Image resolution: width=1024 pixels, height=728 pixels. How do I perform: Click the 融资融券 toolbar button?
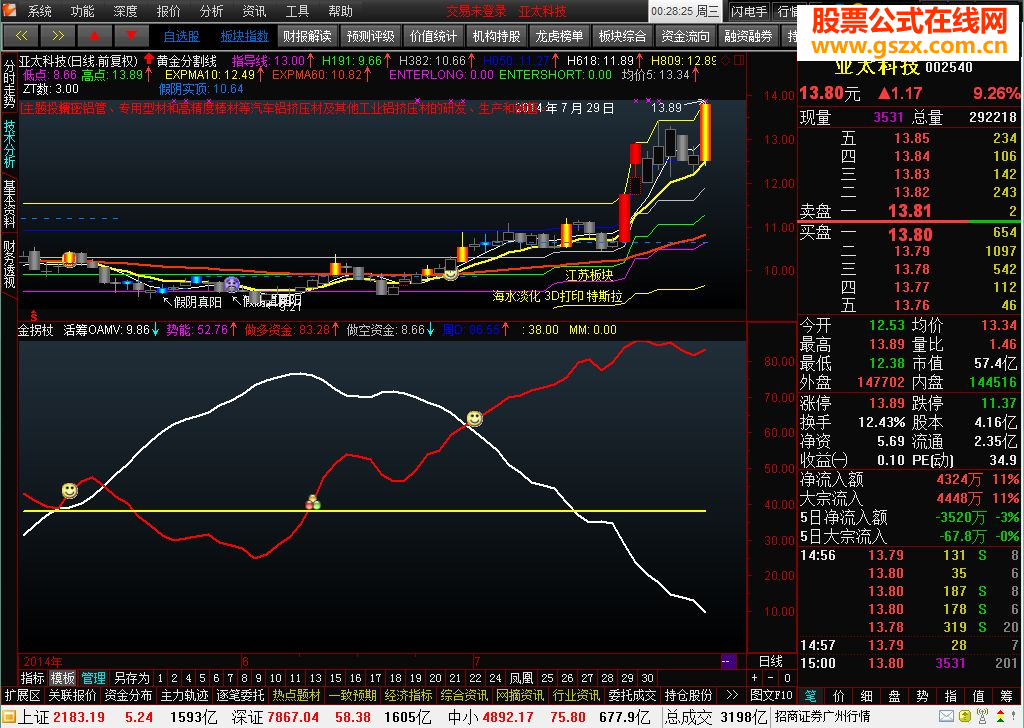tap(748, 36)
